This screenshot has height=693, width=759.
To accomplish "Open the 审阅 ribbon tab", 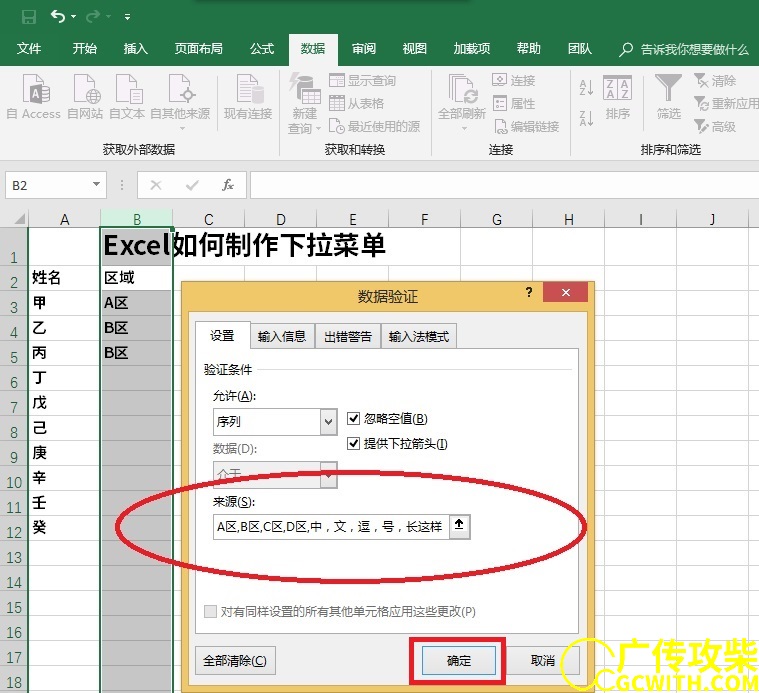I will 364,49.
